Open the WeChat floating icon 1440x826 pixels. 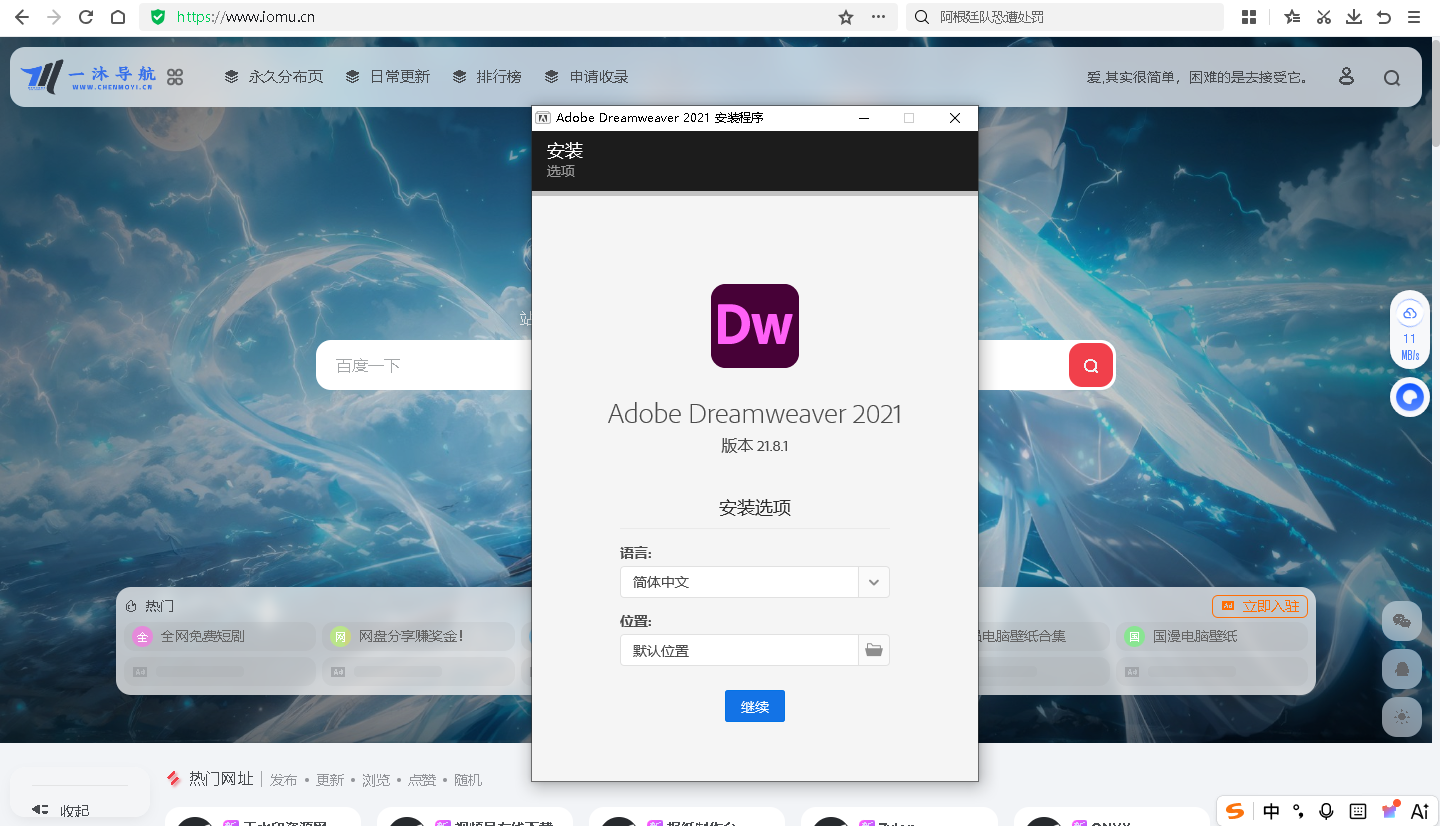pyautogui.click(x=1402, y=621)
